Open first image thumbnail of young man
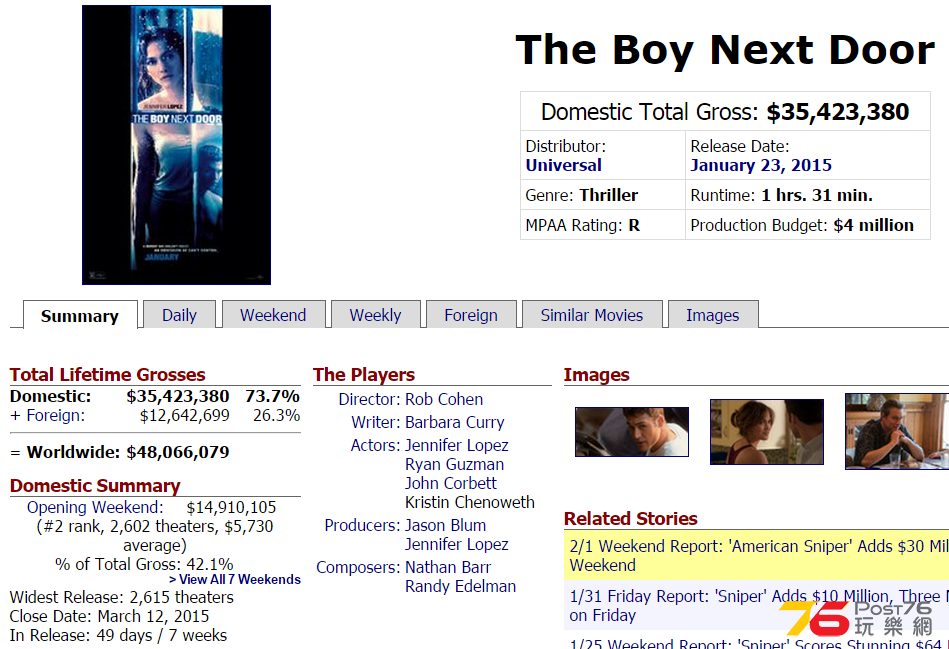The width and height of the screenshot is (949, 649). (631, 432)
